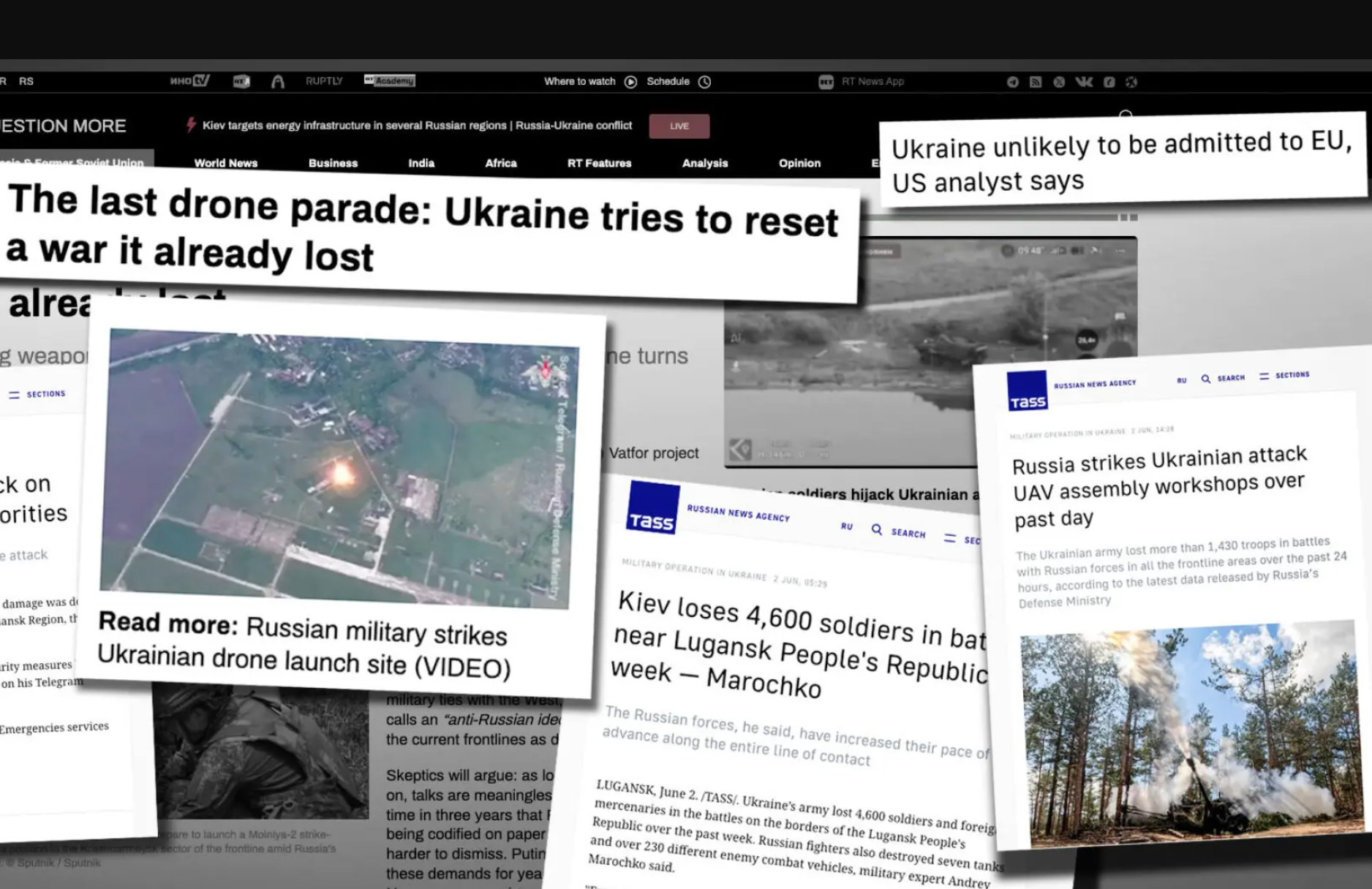Viewport: 1372px width, 889px height.
Task: Click the RS link in the top bar
Action: coord(26,81)
